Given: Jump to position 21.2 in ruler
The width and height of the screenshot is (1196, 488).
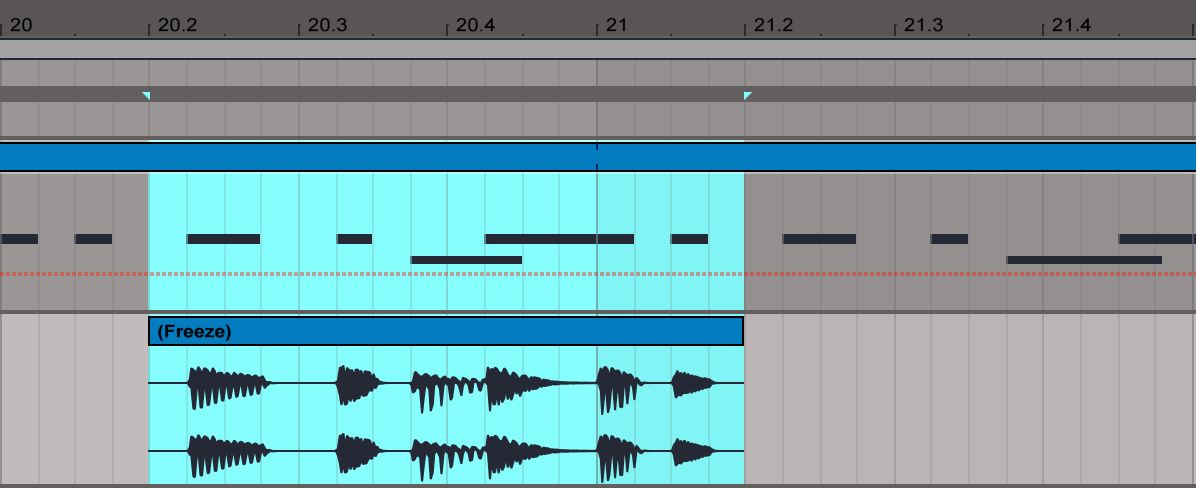Looking at the screenshot, I should (772, 25).
